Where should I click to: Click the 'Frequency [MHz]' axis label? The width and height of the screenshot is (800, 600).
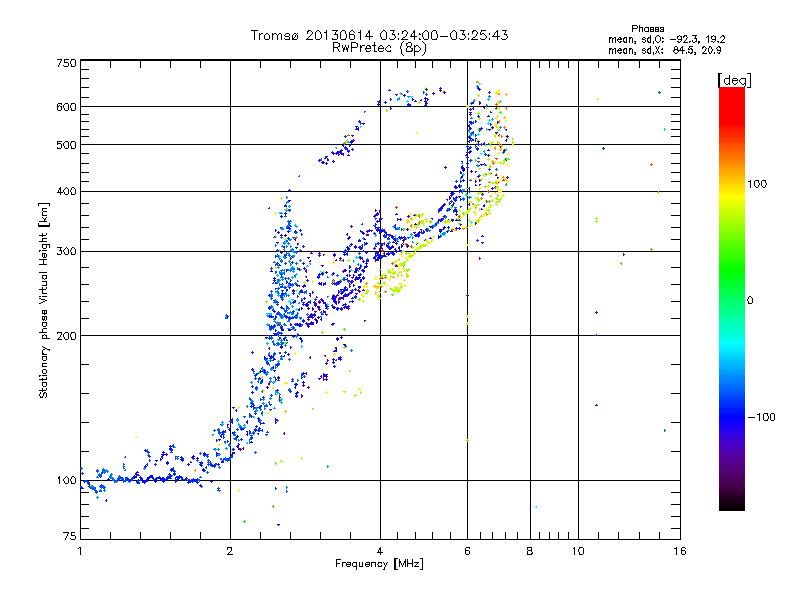tap(379, 564)
